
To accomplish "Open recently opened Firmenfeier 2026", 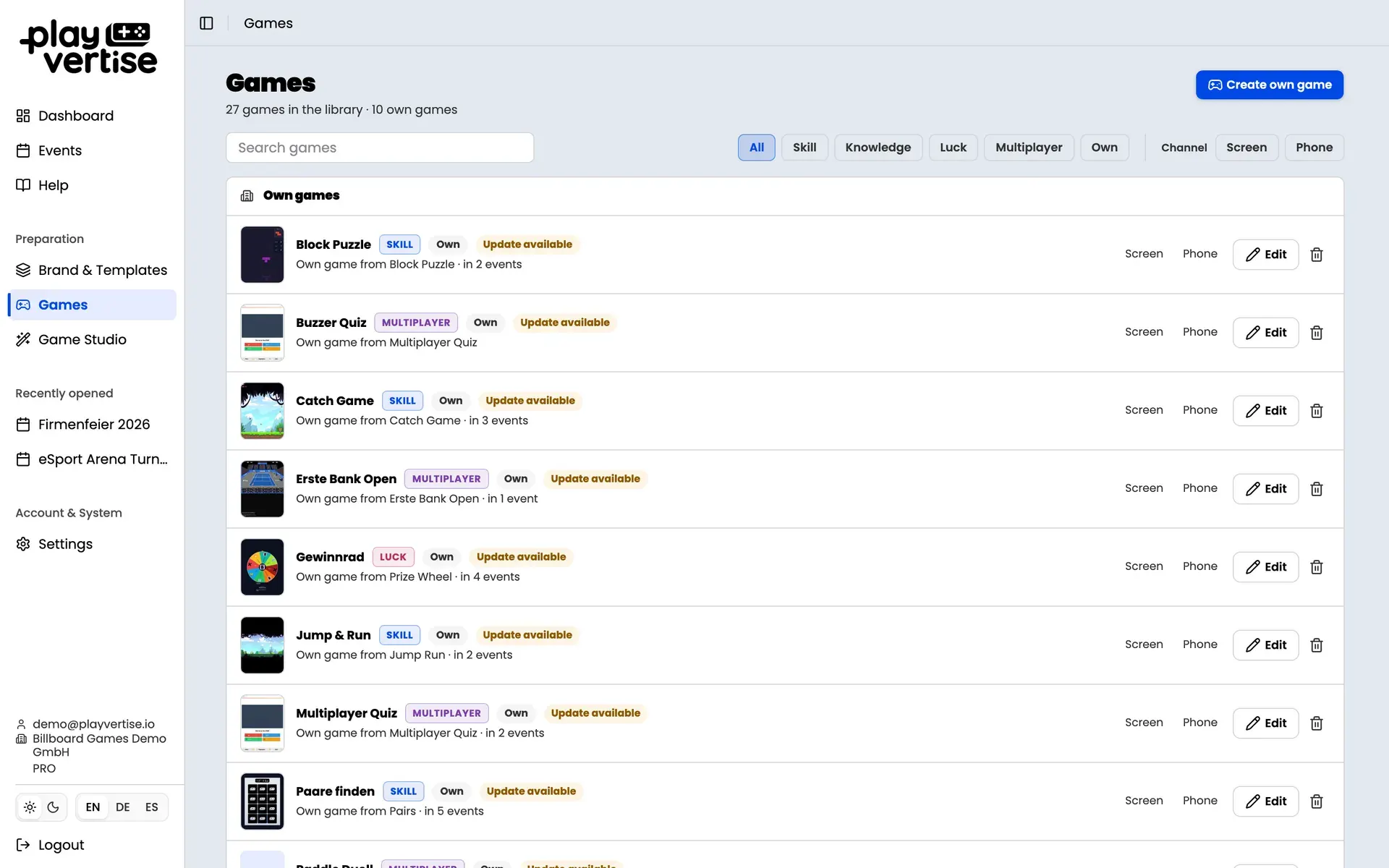I will click(92, 425).
